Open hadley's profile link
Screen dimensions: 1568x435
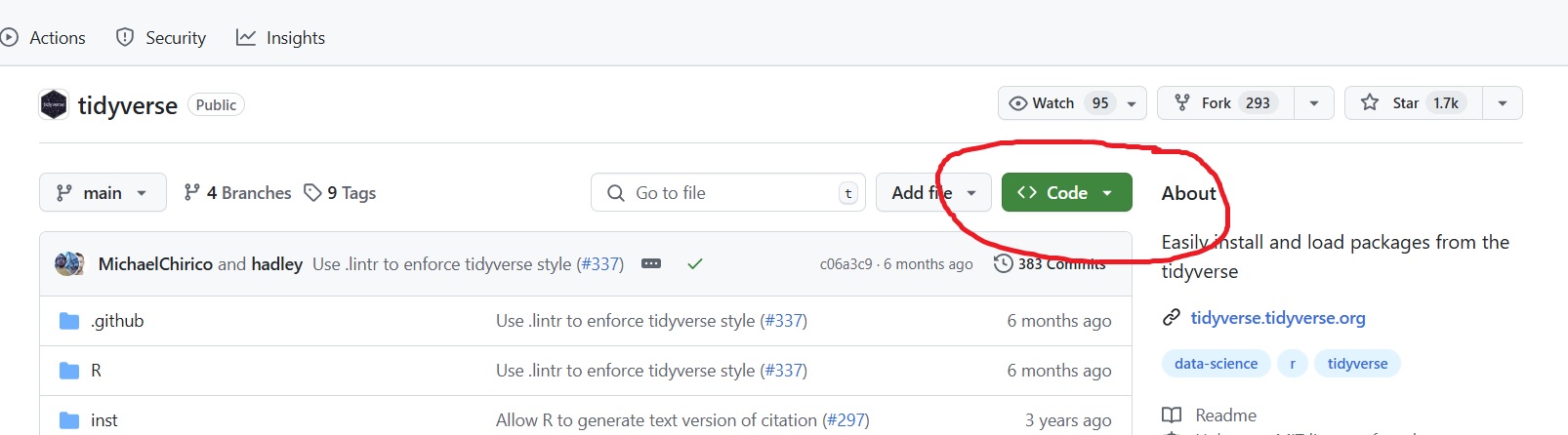pos(277,264)
